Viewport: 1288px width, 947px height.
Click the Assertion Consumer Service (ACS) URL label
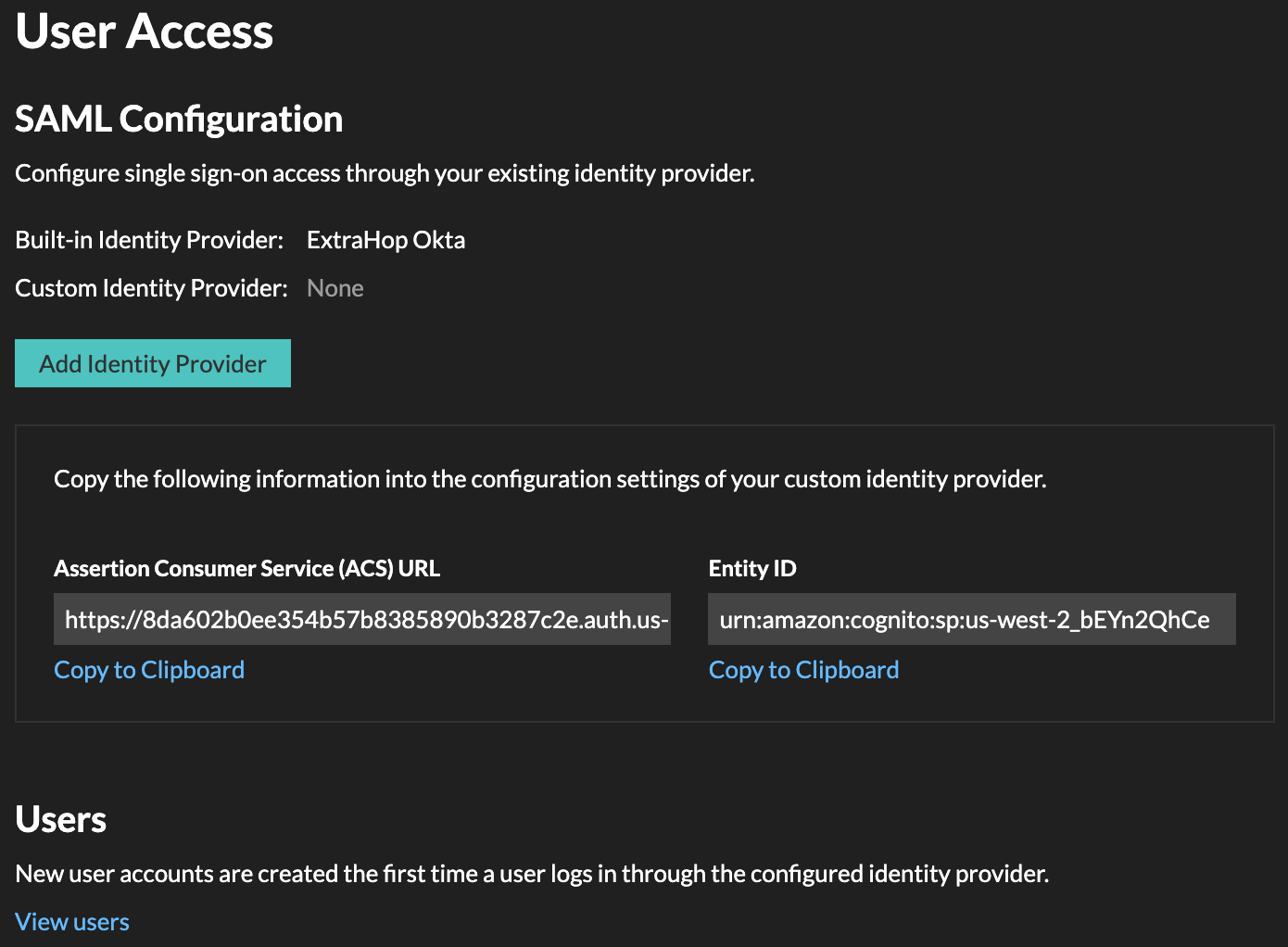[247, 568]
